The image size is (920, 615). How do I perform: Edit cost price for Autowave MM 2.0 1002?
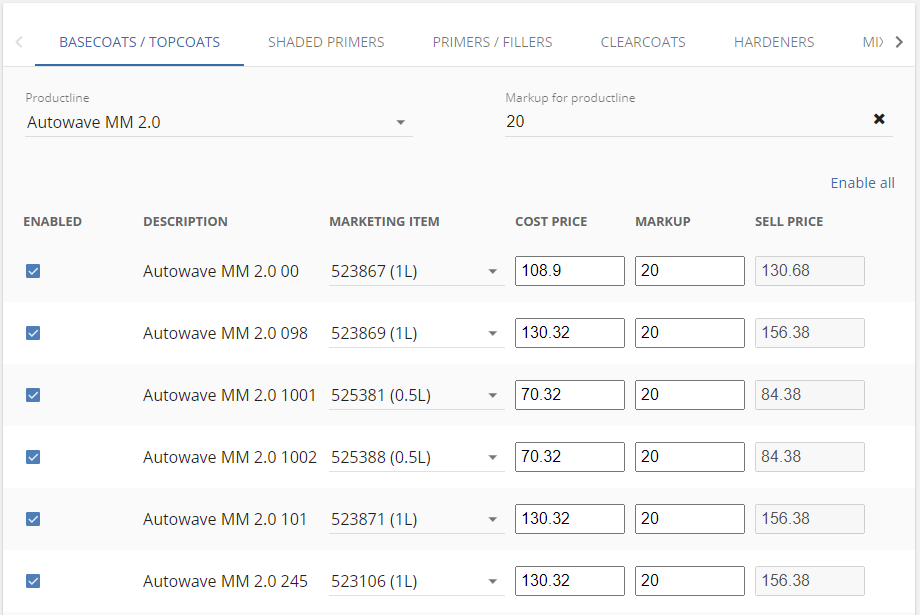570,457
